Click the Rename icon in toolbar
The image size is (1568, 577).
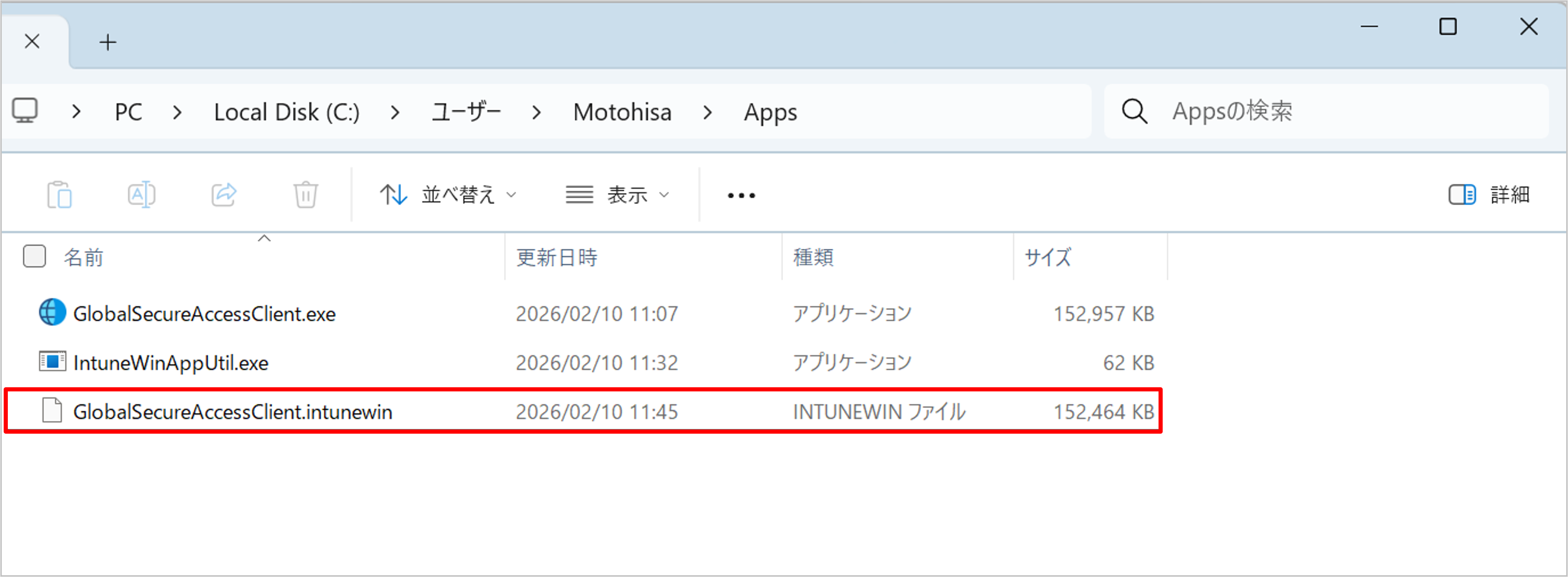(x=141, y=195)
